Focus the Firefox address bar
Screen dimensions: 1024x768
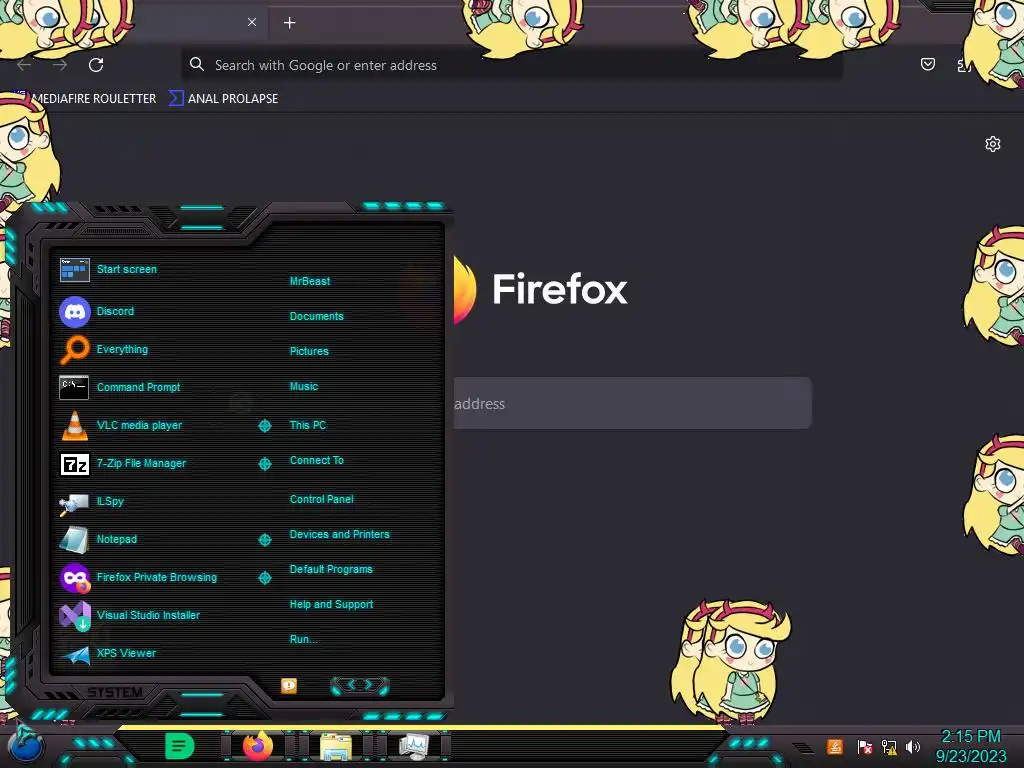pos(512,65)
